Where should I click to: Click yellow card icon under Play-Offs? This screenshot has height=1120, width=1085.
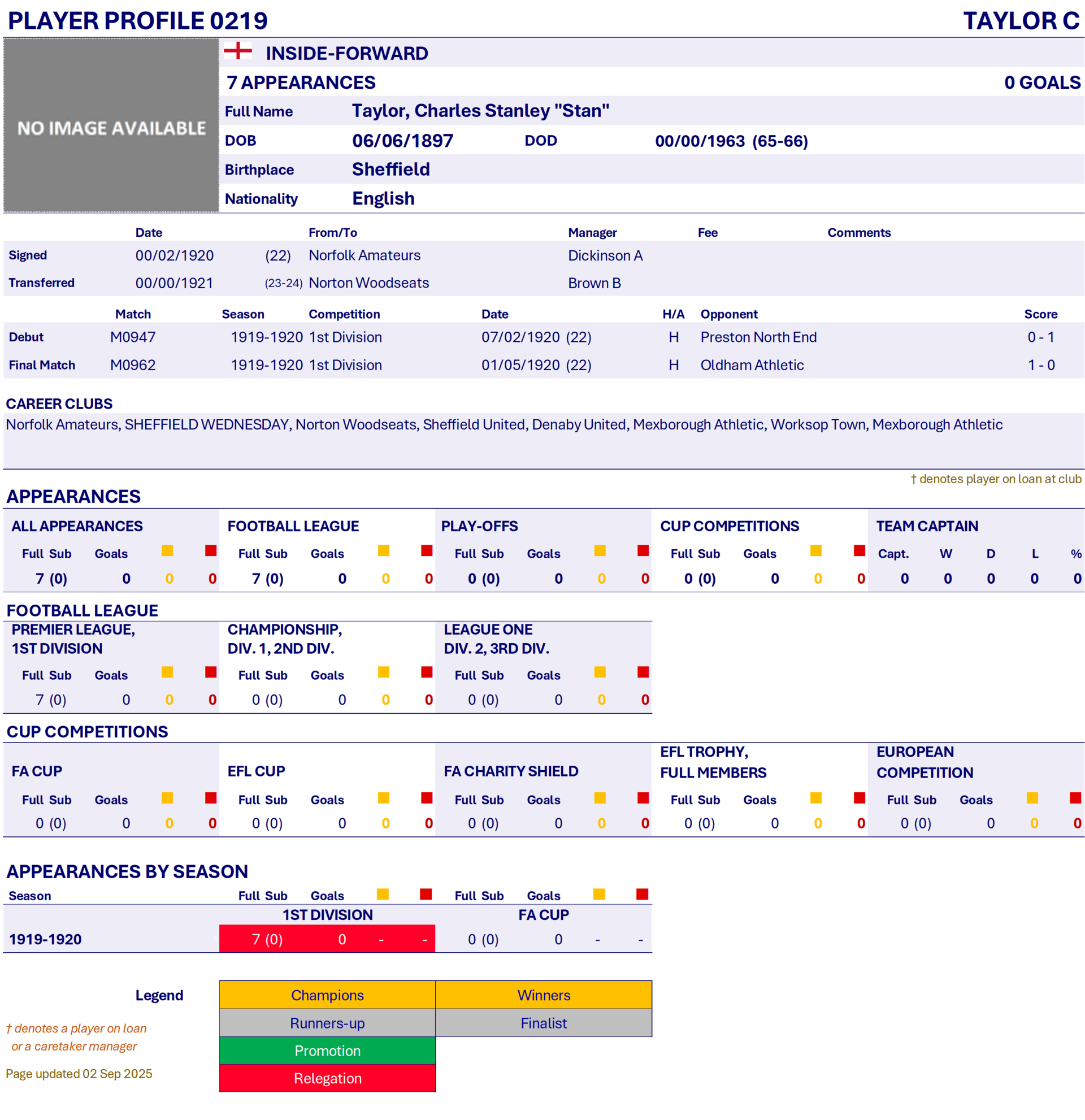click(600, 551)
